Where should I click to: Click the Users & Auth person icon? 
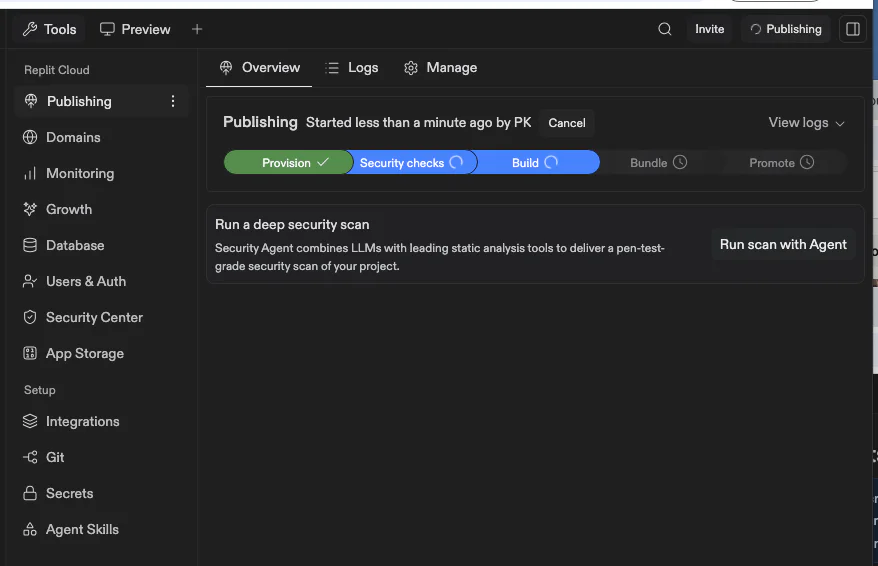point(30,281)
